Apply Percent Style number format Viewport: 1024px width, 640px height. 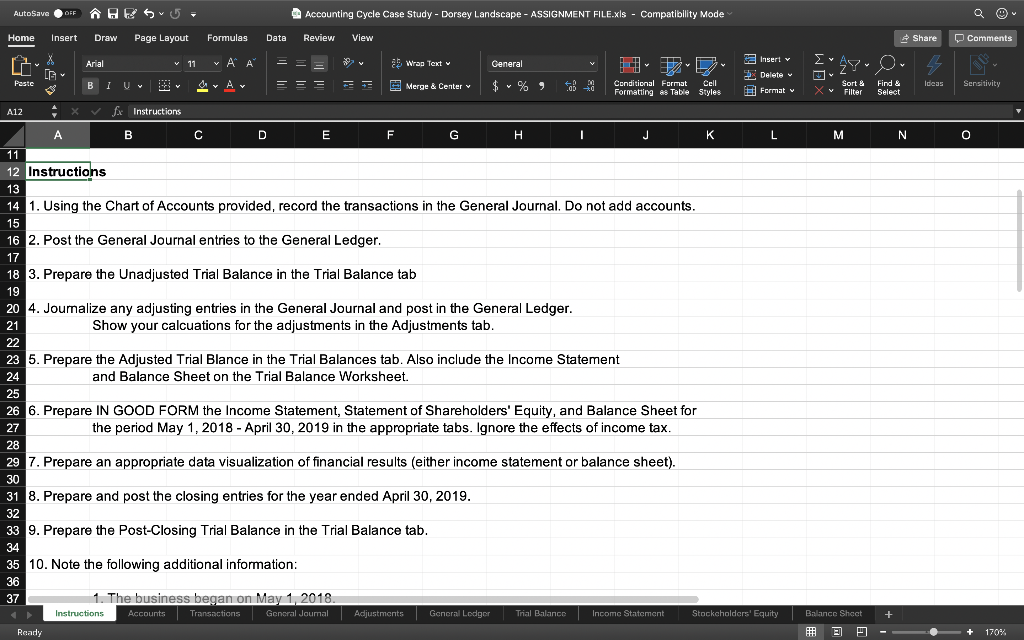tap(522, 86)
